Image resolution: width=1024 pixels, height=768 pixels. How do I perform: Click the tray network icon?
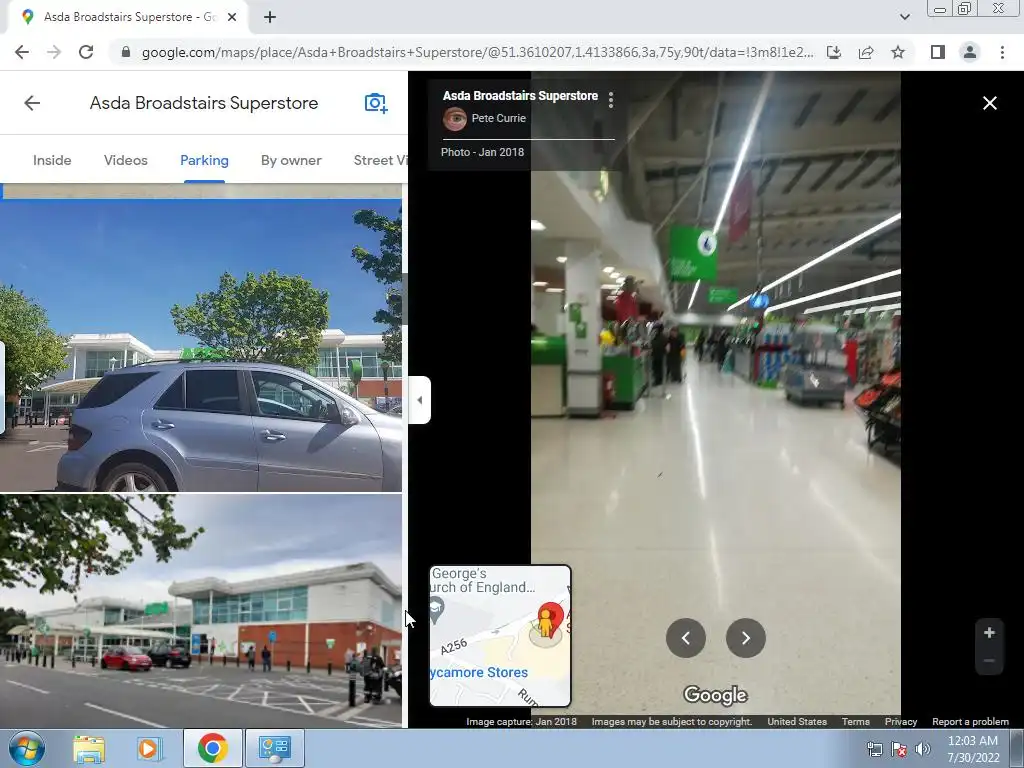click(874, 749)
